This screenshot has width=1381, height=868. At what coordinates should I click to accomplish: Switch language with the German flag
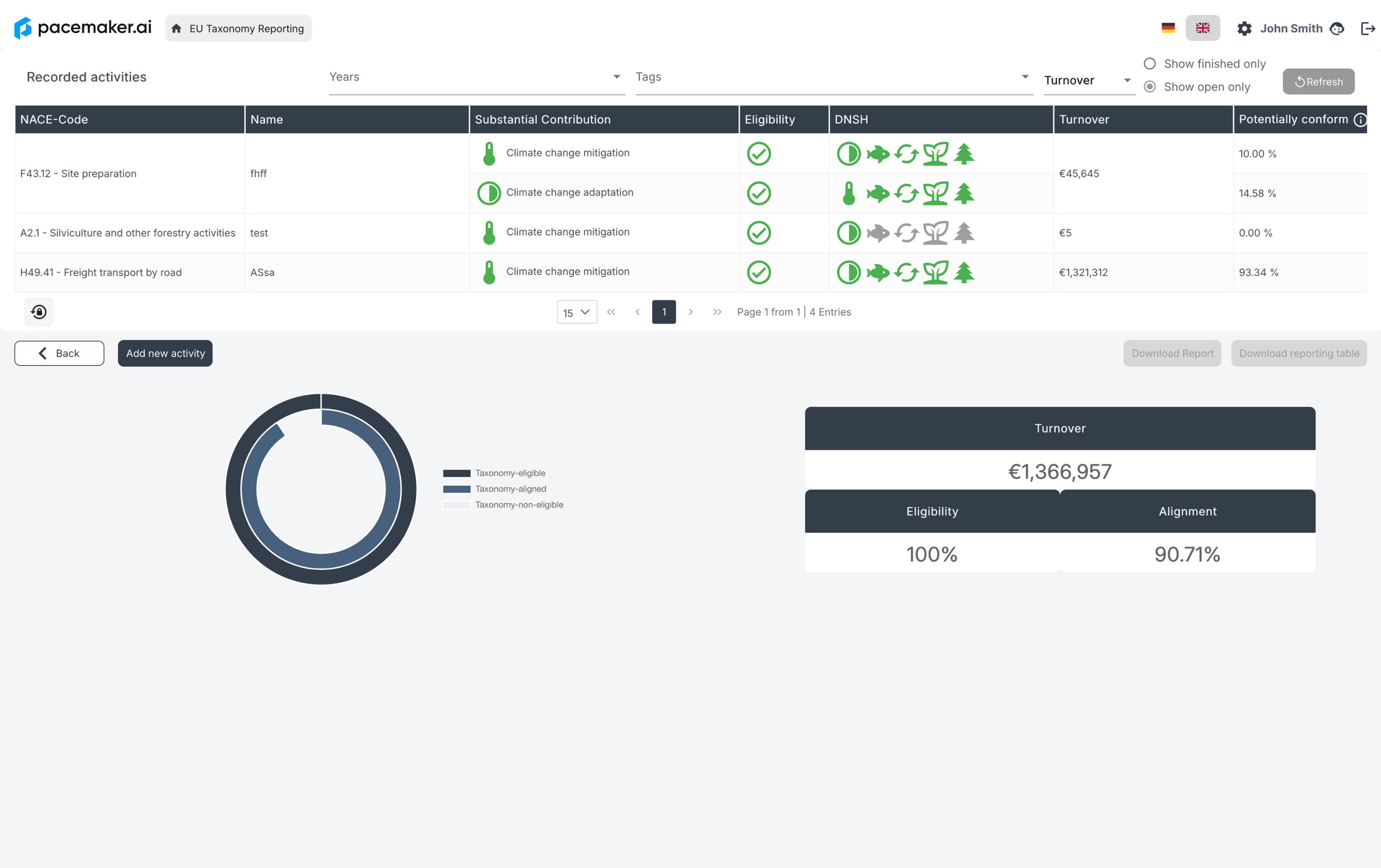(x=1168, y=28)
